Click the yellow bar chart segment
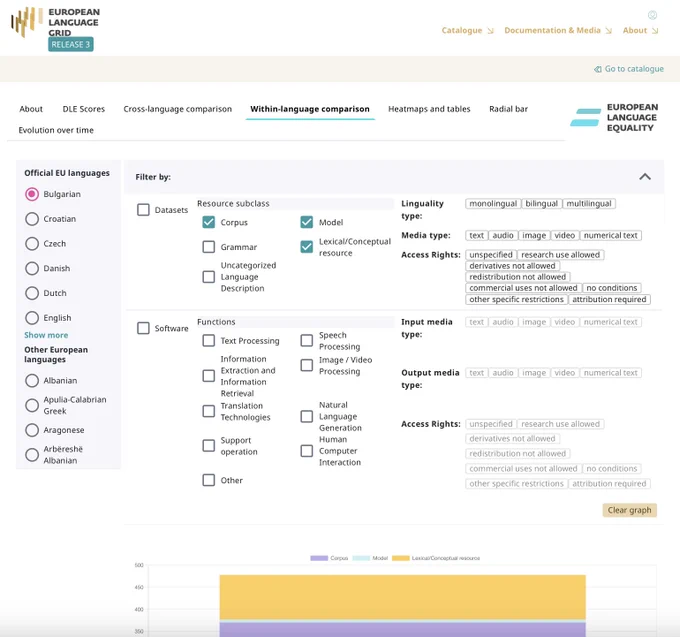Screen dimensions: 680x637 pos(402,597)
